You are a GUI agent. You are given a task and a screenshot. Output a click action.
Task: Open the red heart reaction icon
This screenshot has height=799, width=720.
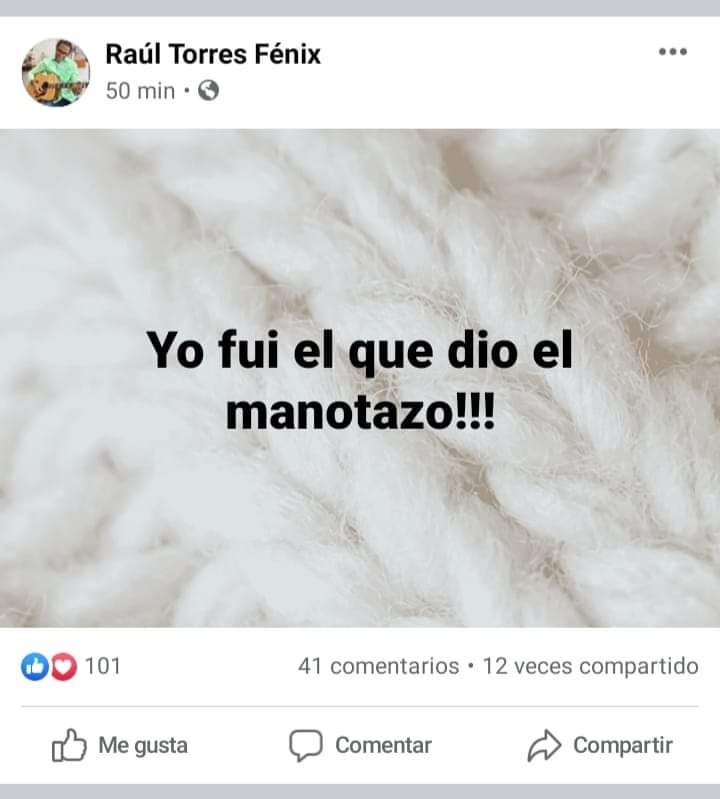[x=64, y=667]
